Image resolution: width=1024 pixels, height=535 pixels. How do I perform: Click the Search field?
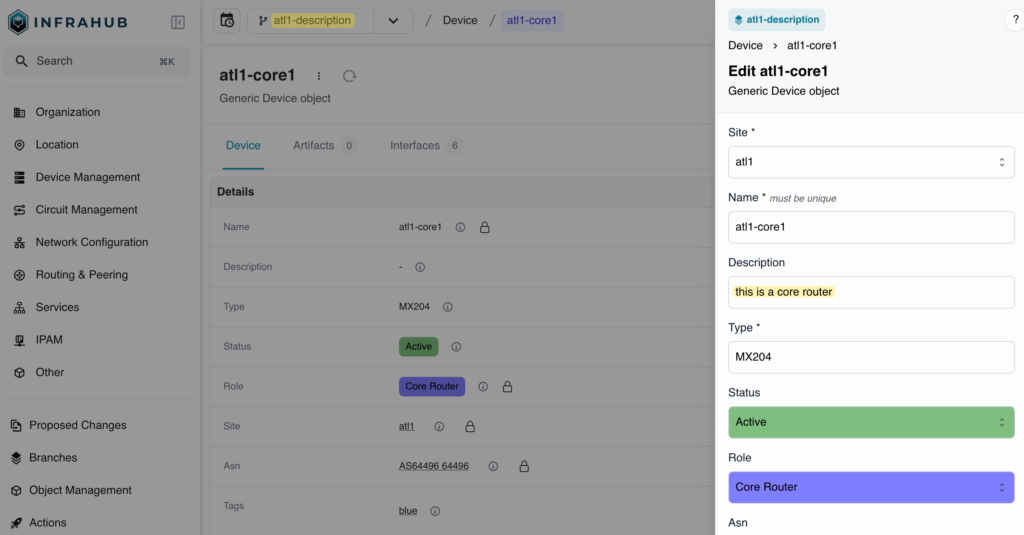coord(97,61)
